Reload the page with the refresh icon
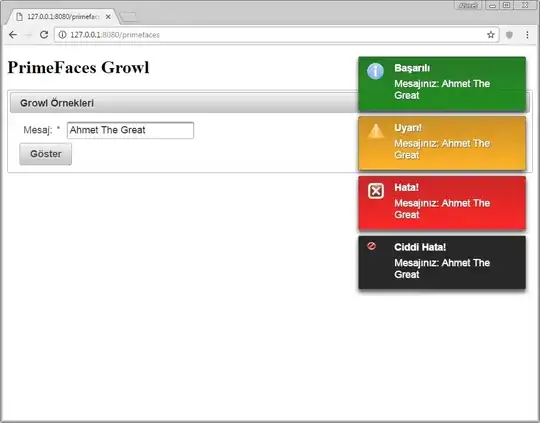 [x=44, y=35]
